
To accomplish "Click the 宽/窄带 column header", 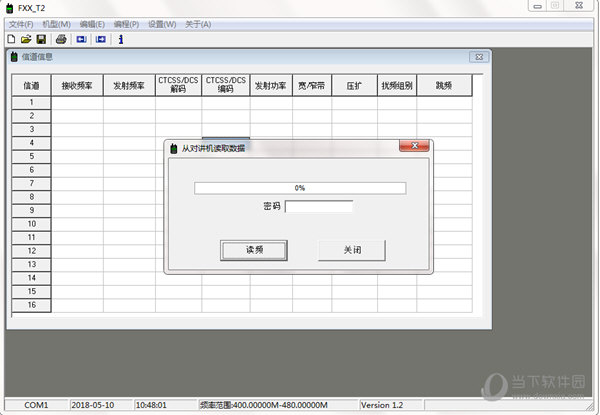I will 312,85.
